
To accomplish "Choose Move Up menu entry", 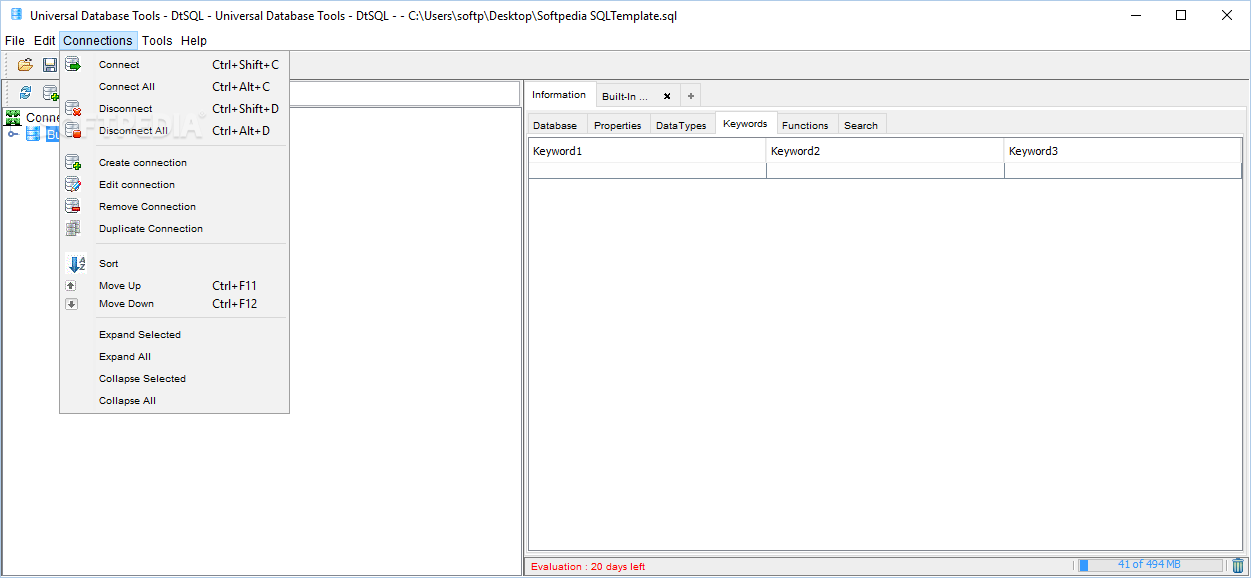I will click(174, 286).
